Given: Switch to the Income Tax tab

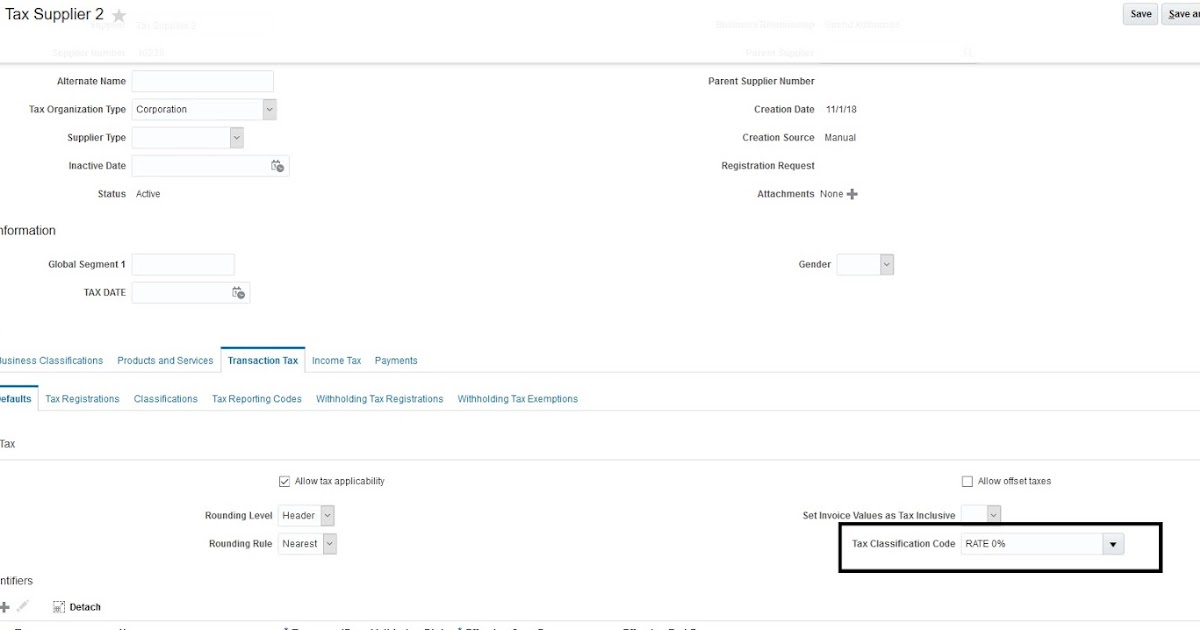Looking at the screenshot, I should 337,360.
